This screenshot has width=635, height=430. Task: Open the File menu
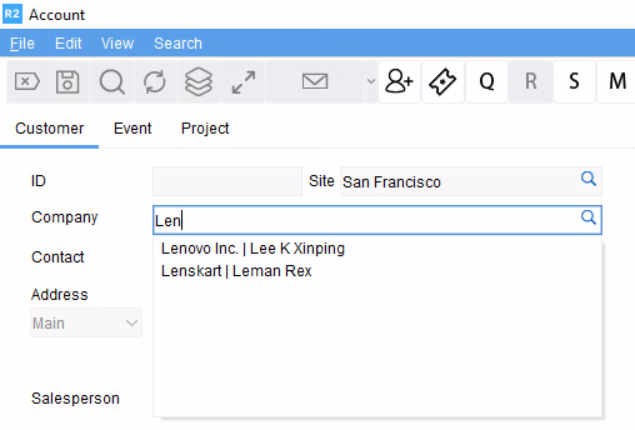(22, 43)
